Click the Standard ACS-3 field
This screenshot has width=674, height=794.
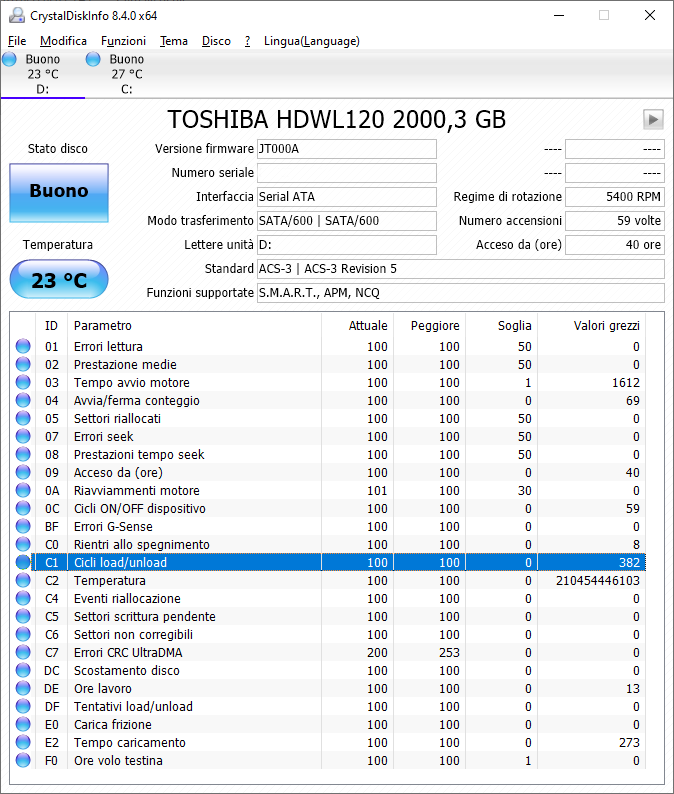[x=461, y=269]
